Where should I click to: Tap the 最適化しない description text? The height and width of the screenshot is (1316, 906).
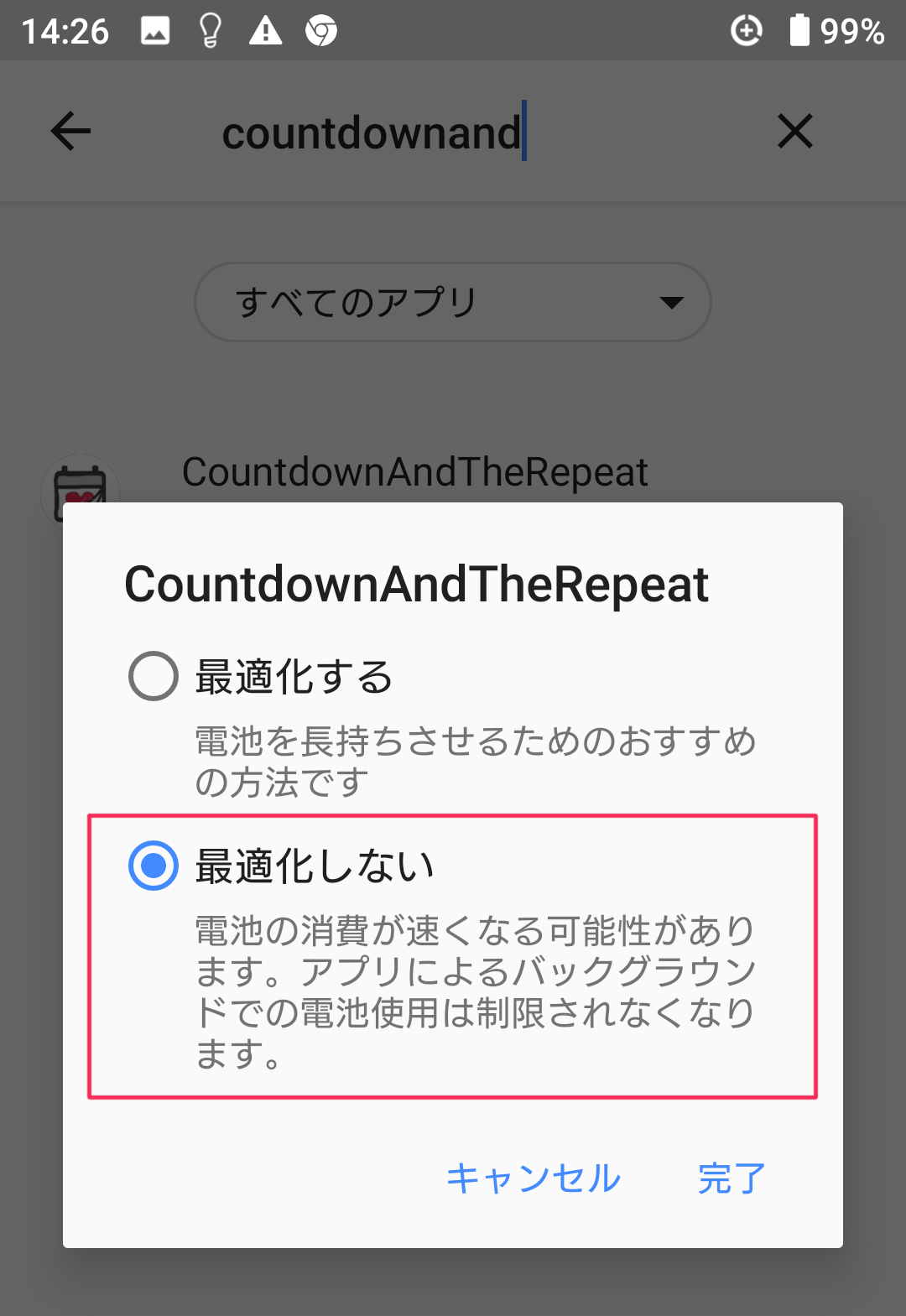(476, 992)
